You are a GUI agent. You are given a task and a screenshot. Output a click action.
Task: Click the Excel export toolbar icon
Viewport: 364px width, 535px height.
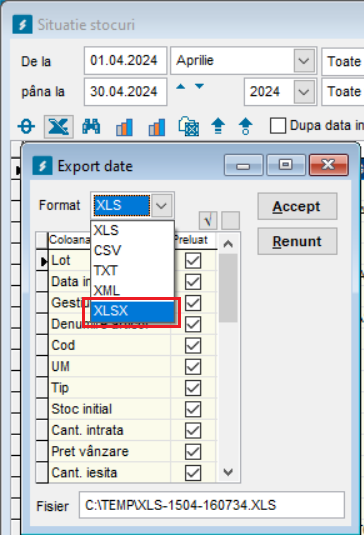pos(59,127)
